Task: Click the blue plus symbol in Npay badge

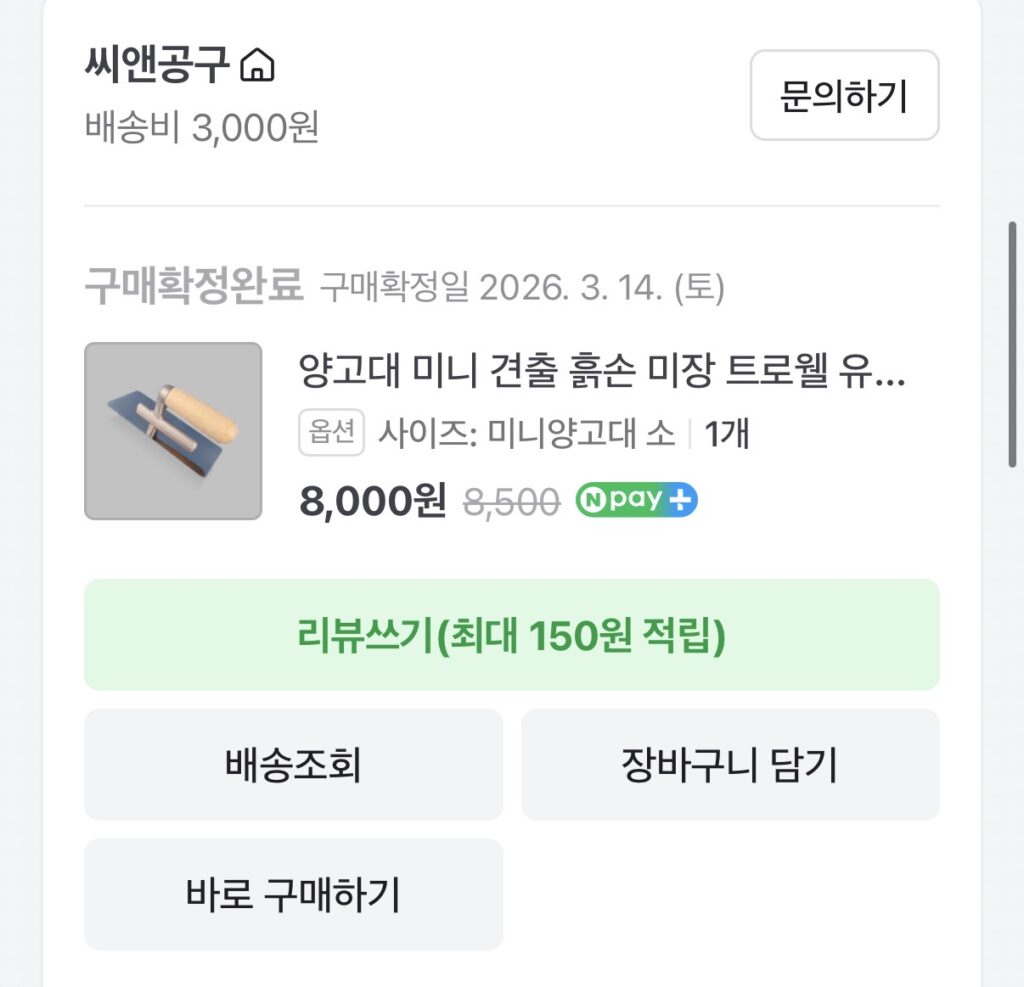Action: click(682, 500)
